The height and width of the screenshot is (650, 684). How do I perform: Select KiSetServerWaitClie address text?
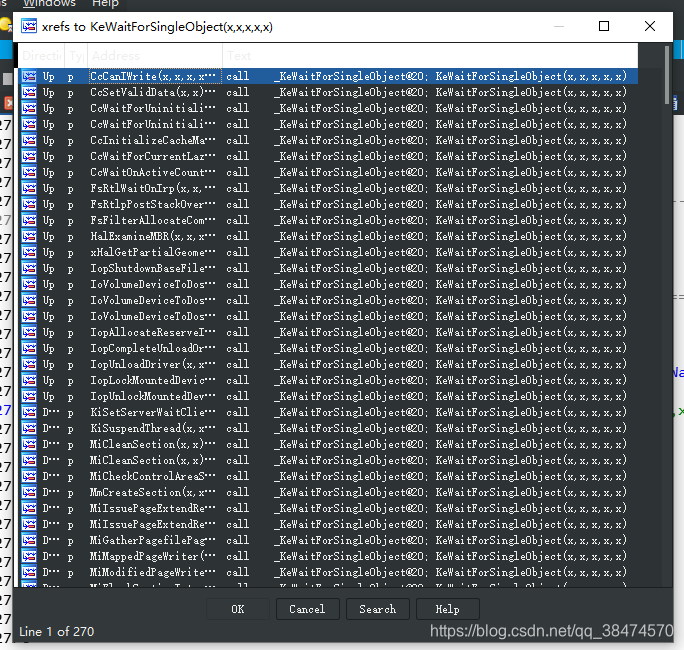click(153, 412)
